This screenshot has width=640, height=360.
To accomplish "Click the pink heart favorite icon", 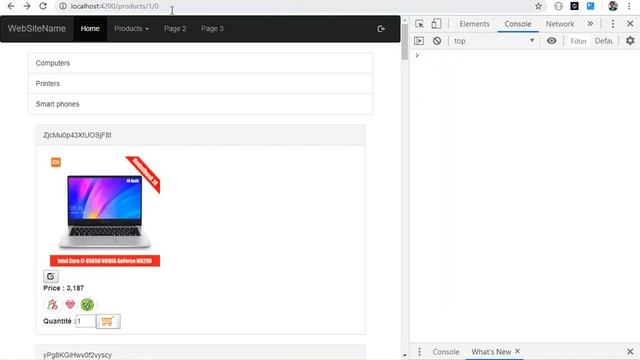I will coord(70,304).
